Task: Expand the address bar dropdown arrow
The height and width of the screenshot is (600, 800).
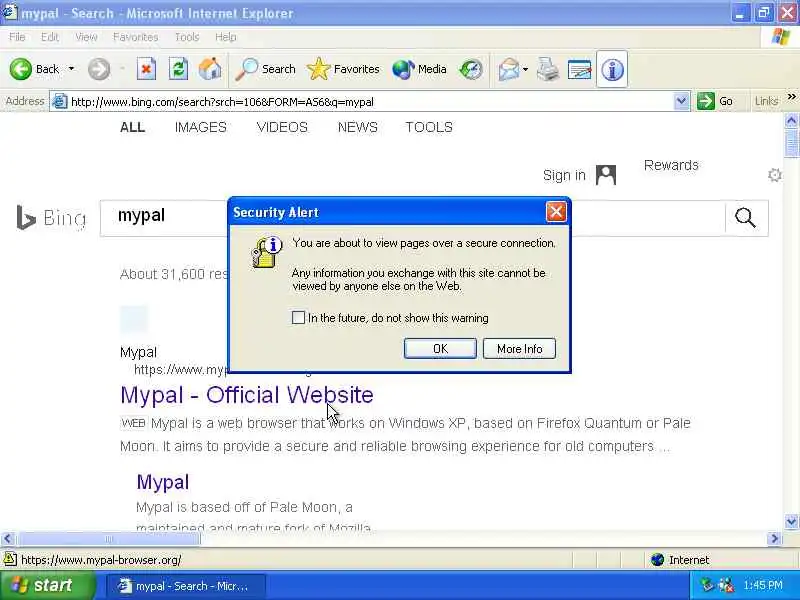Action: [681, 102]
